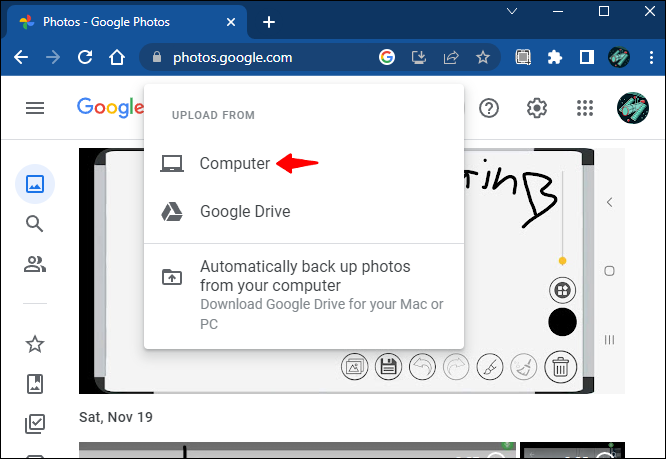Click the back chevron in the photo
Image resolution: width=666 pixels, height=459 pixels.
pos(610,202)
